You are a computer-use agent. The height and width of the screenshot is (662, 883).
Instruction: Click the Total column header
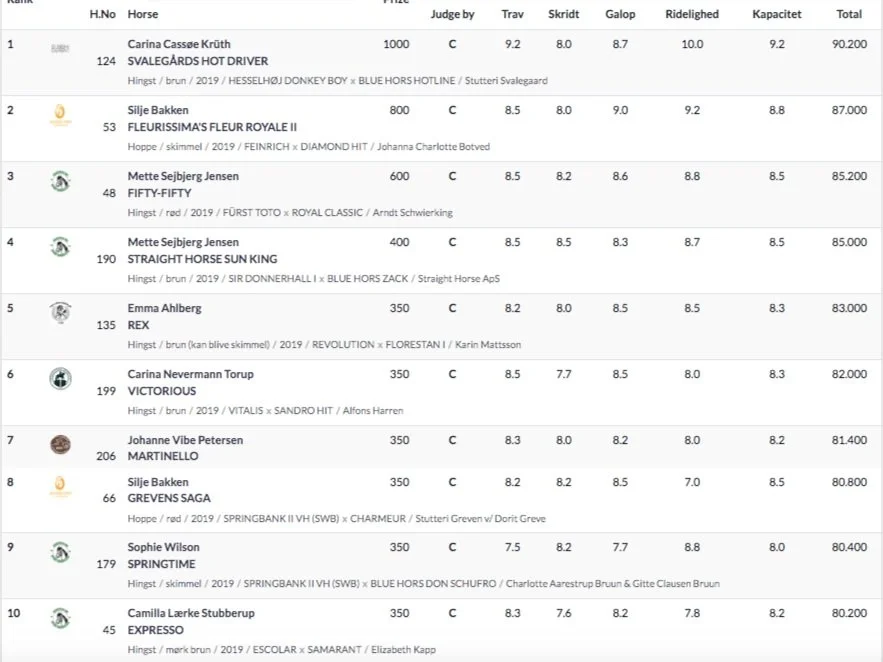click(849, 14)
